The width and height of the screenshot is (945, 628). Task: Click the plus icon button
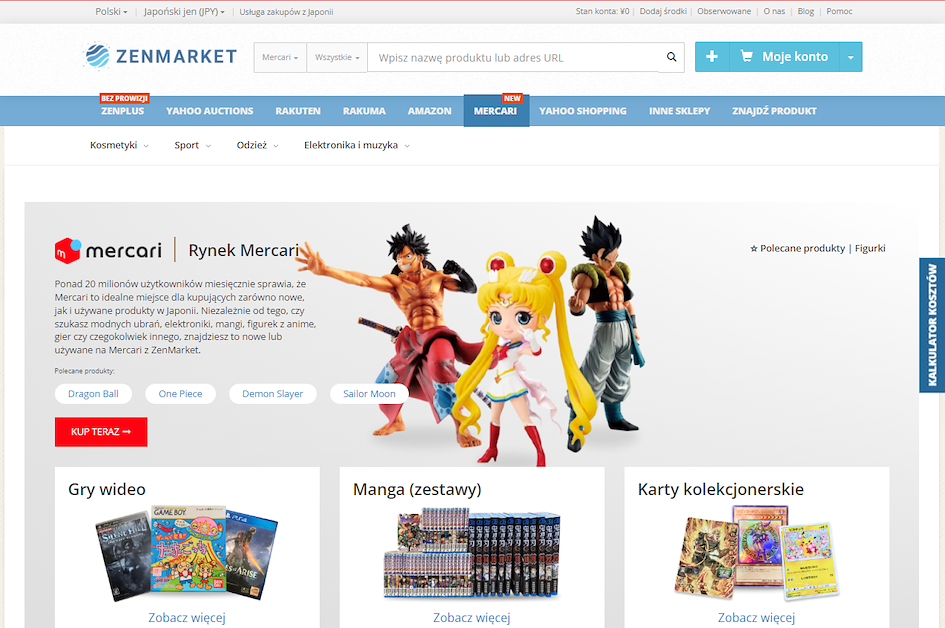click(712, 57)
